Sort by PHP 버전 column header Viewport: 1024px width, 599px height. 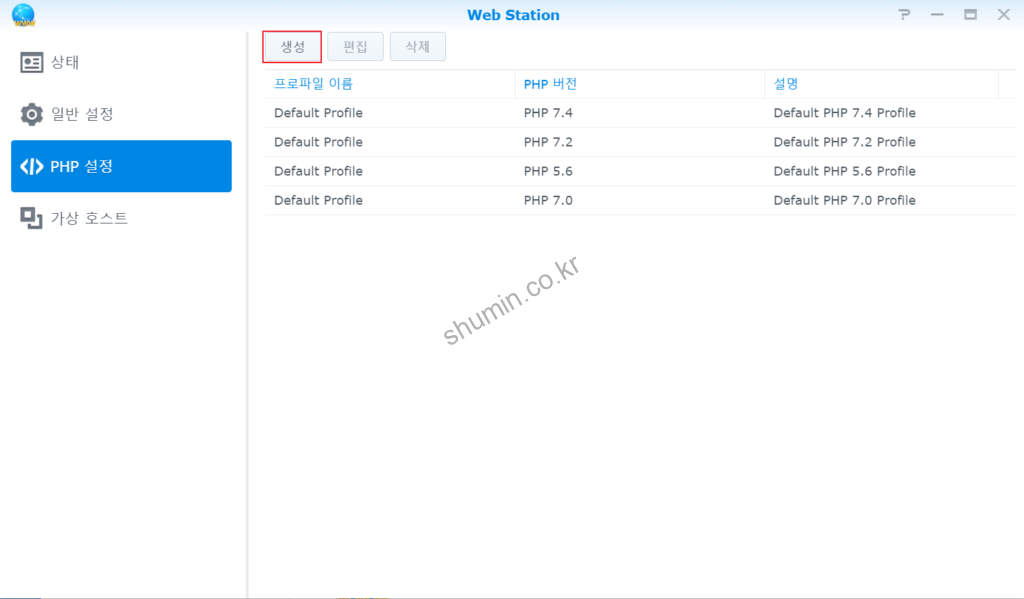[550, 84]
